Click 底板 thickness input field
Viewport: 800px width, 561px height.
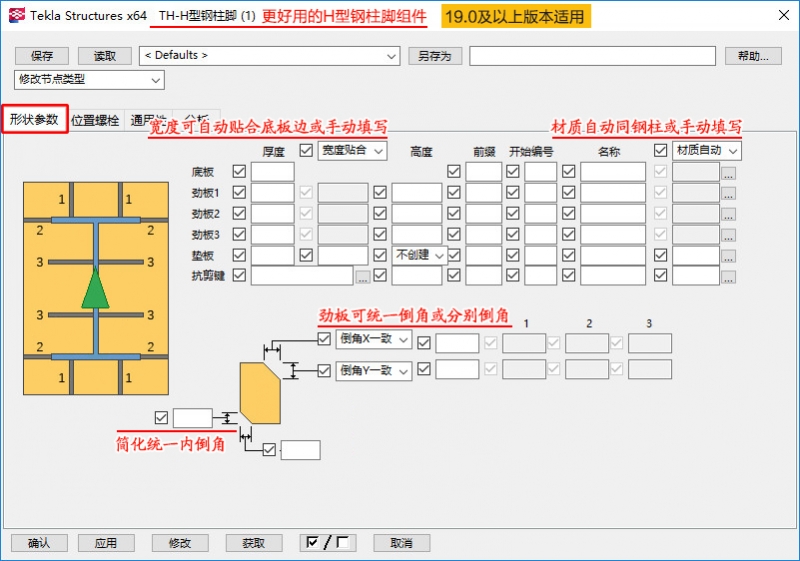[272, 171]
